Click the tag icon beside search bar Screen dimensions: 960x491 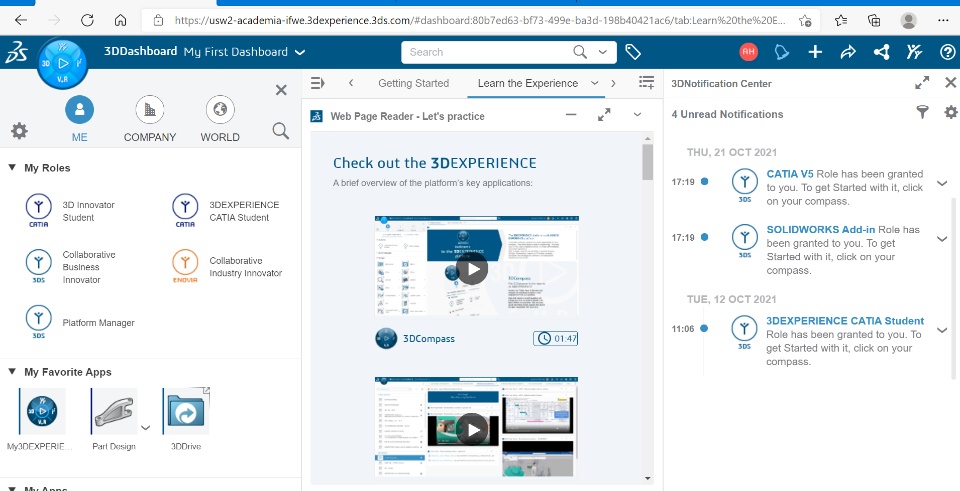(632, 52)
